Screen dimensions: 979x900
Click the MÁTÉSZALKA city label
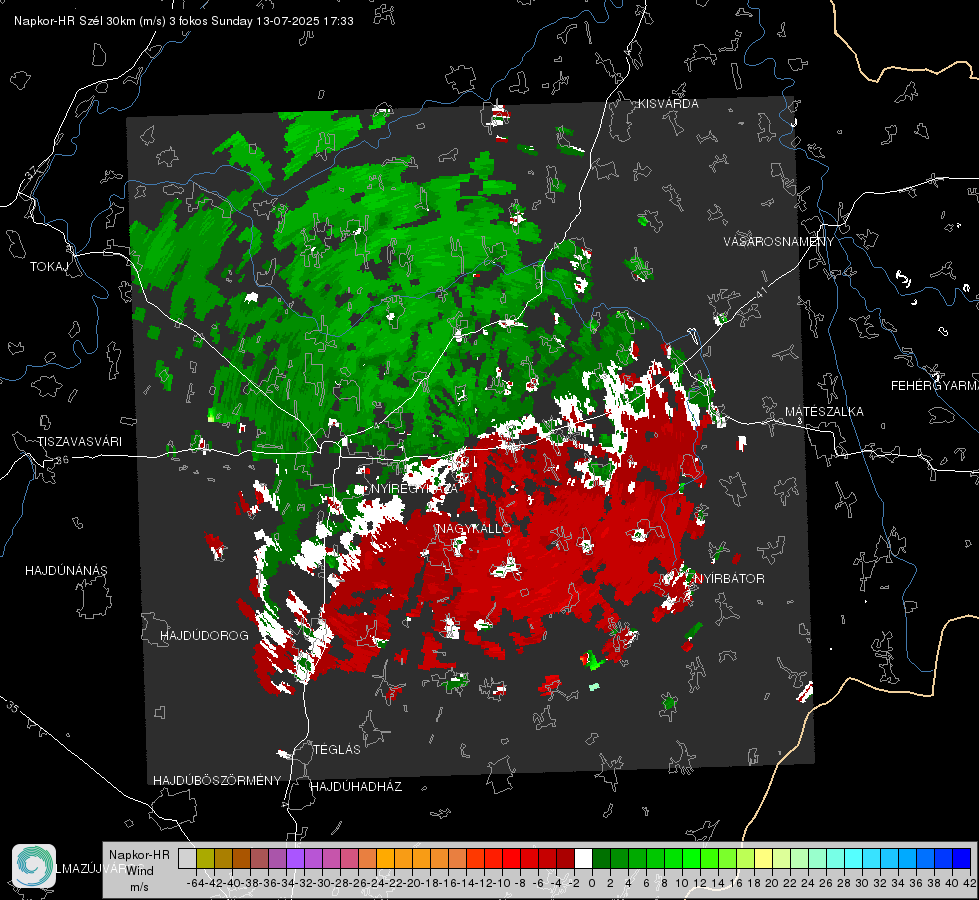824,412
